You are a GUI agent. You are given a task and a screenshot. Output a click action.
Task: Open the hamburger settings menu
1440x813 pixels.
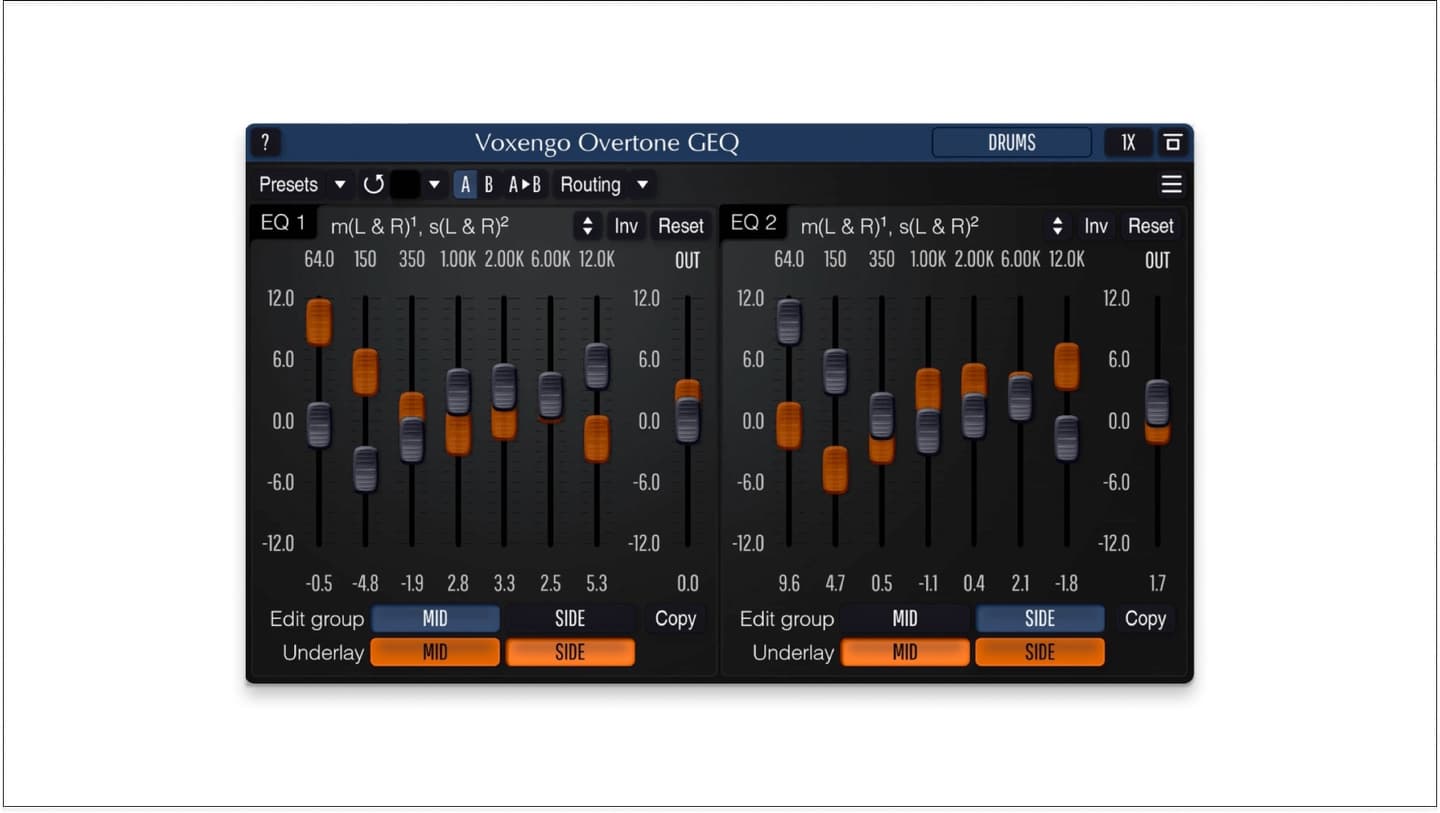point(1171,184)
